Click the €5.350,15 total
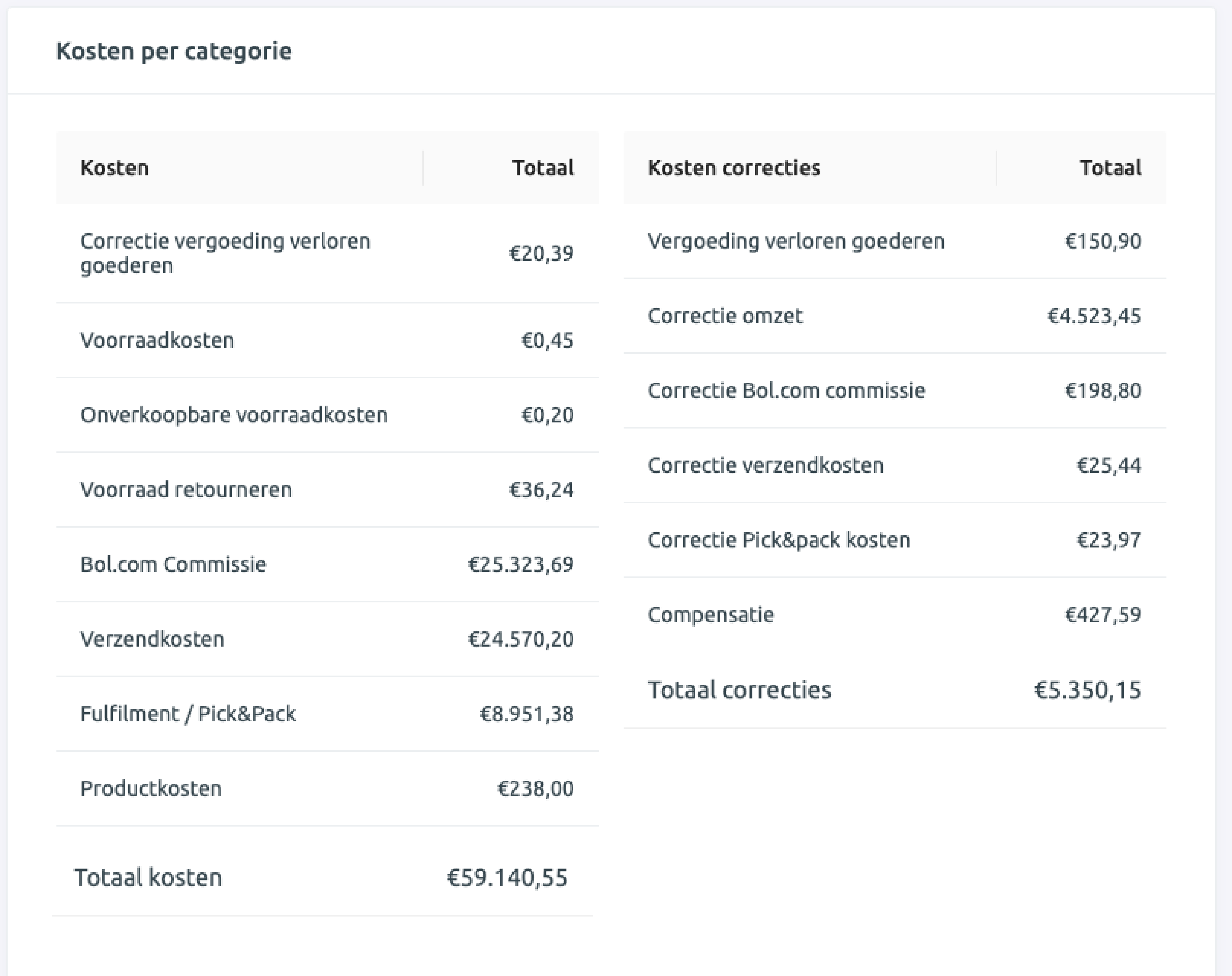 tap(1088, 690)
